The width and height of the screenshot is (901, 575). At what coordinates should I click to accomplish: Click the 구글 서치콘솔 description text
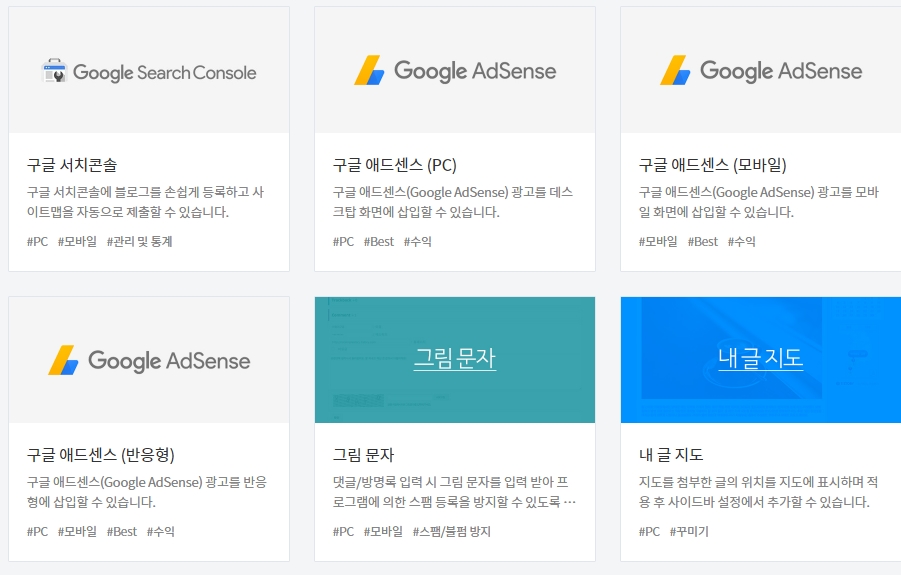(x=145, y=202)
